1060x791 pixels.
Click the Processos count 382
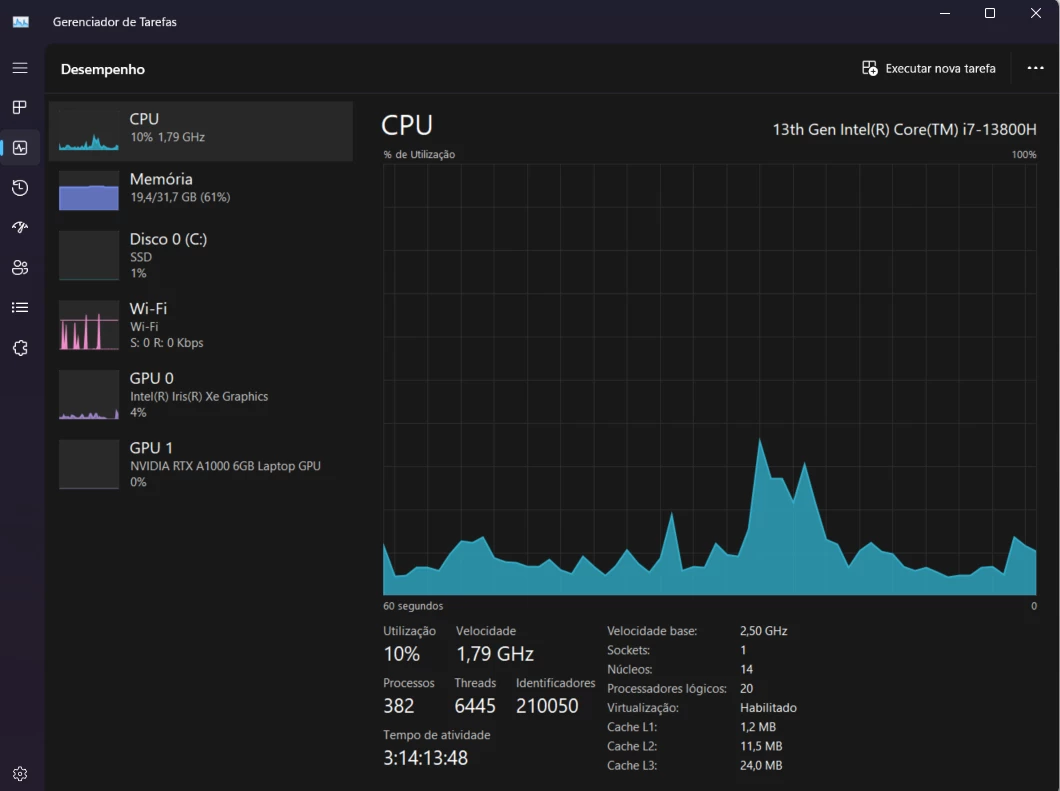(398, 706)
